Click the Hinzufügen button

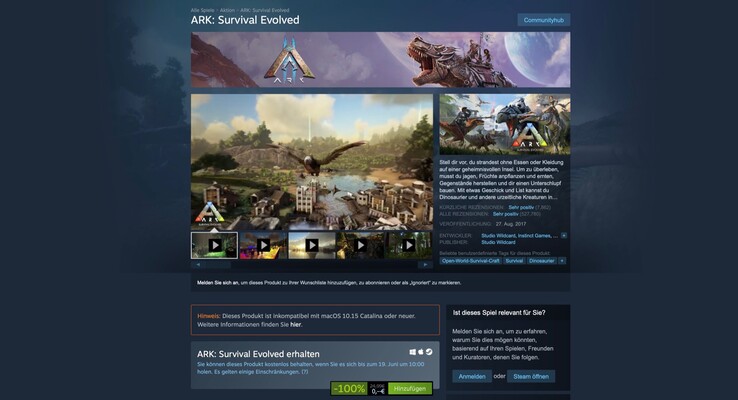pyautogui.click(x=410, y=389)
